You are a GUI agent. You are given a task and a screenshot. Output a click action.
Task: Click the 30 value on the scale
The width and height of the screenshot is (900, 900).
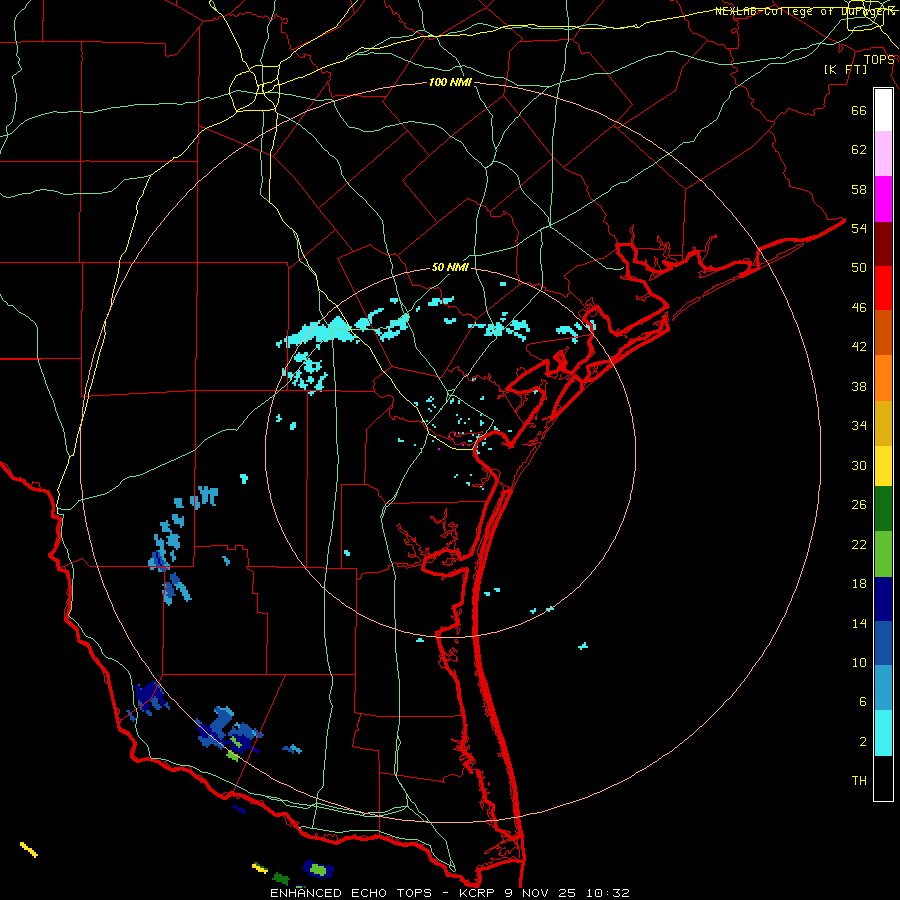tap(859, 465)
